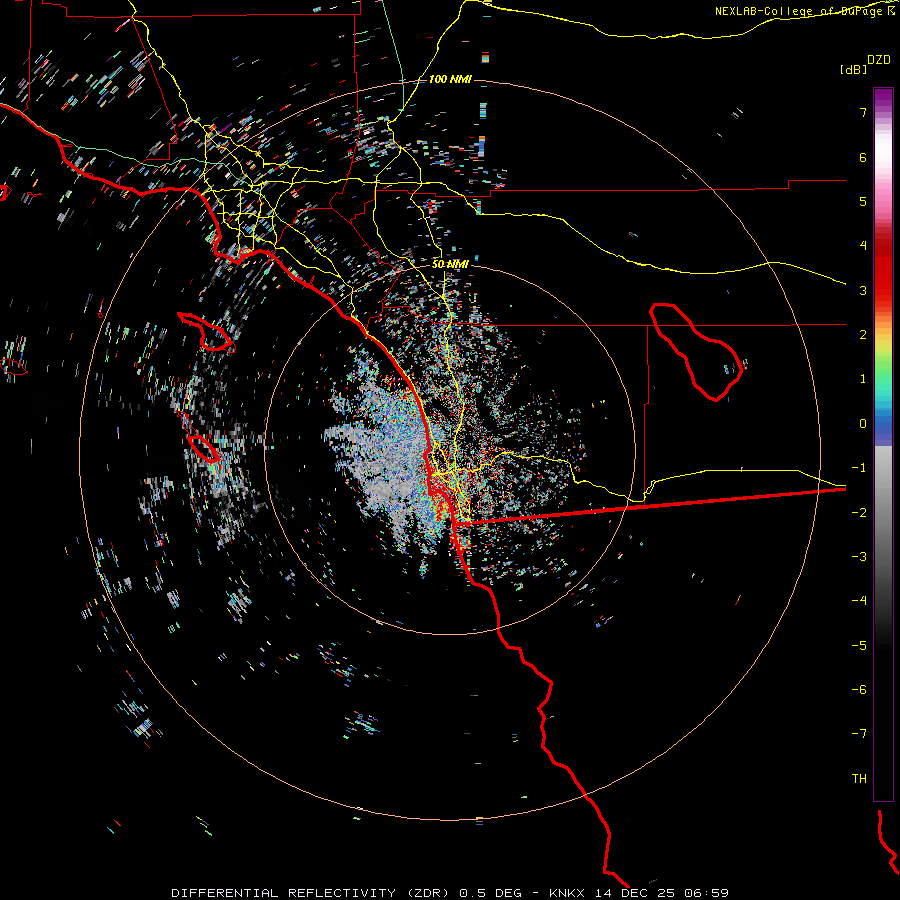Click the "100 NMI" range ring label
The image size is (900, 900).
coord(450,79)
